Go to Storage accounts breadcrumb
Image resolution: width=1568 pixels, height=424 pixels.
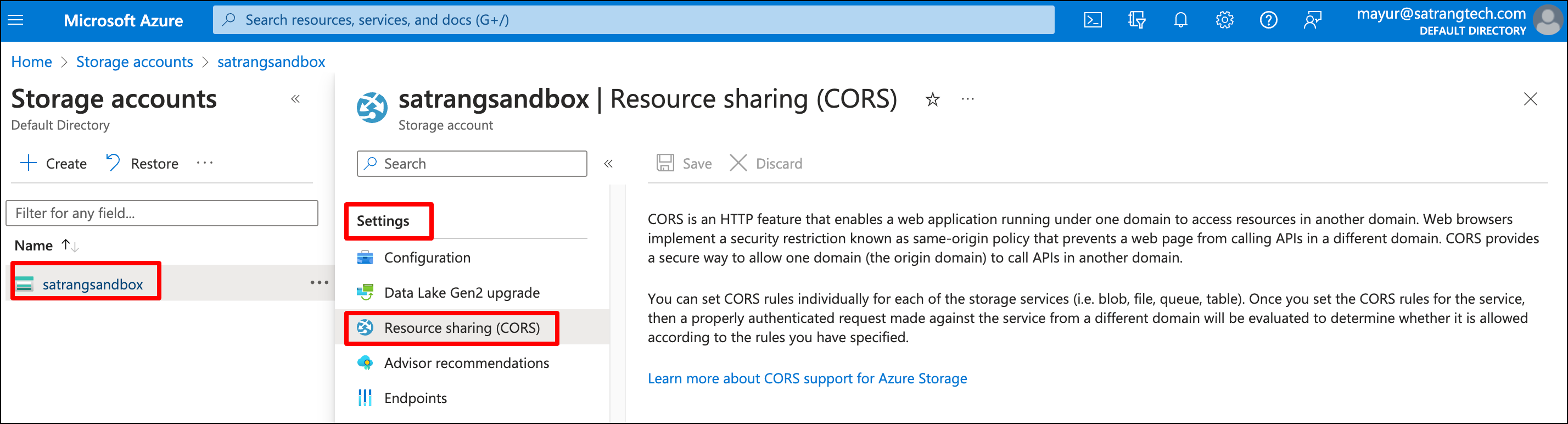click(x=135, y=62)
